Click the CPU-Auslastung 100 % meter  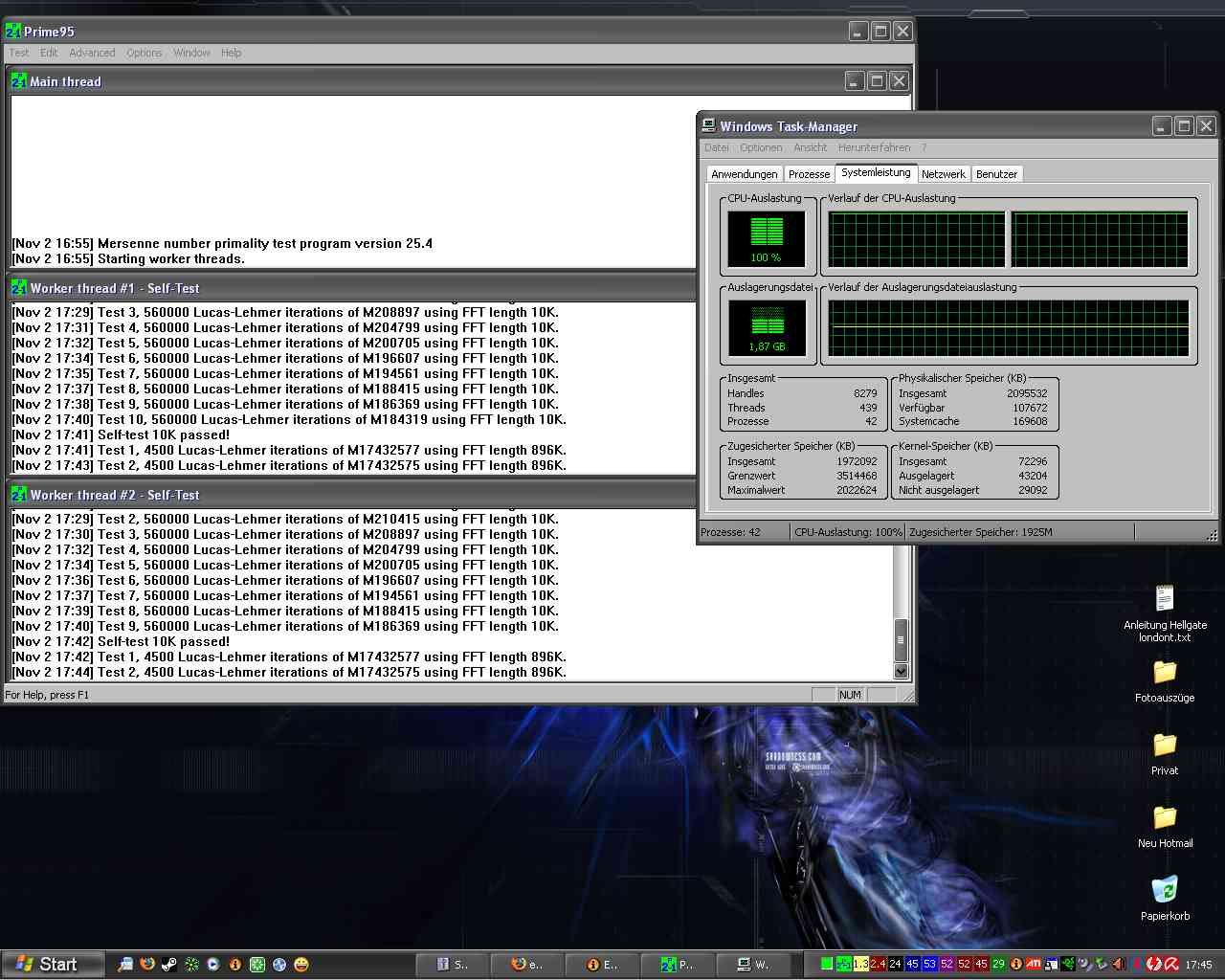[x=767, y=238]
